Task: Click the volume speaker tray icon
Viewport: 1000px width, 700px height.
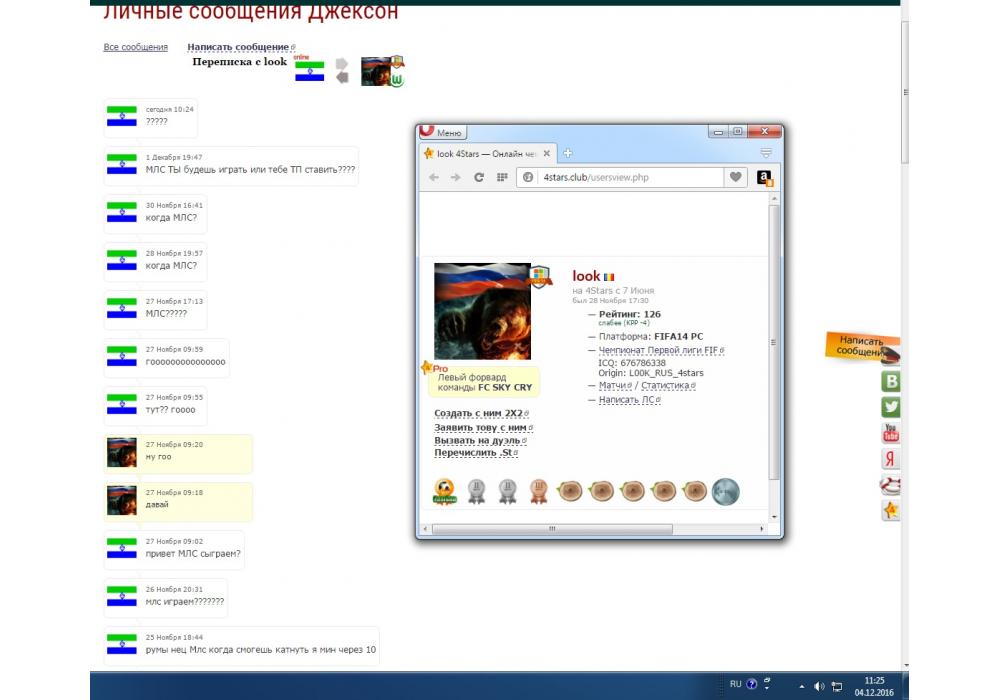Action: (819, 685)
